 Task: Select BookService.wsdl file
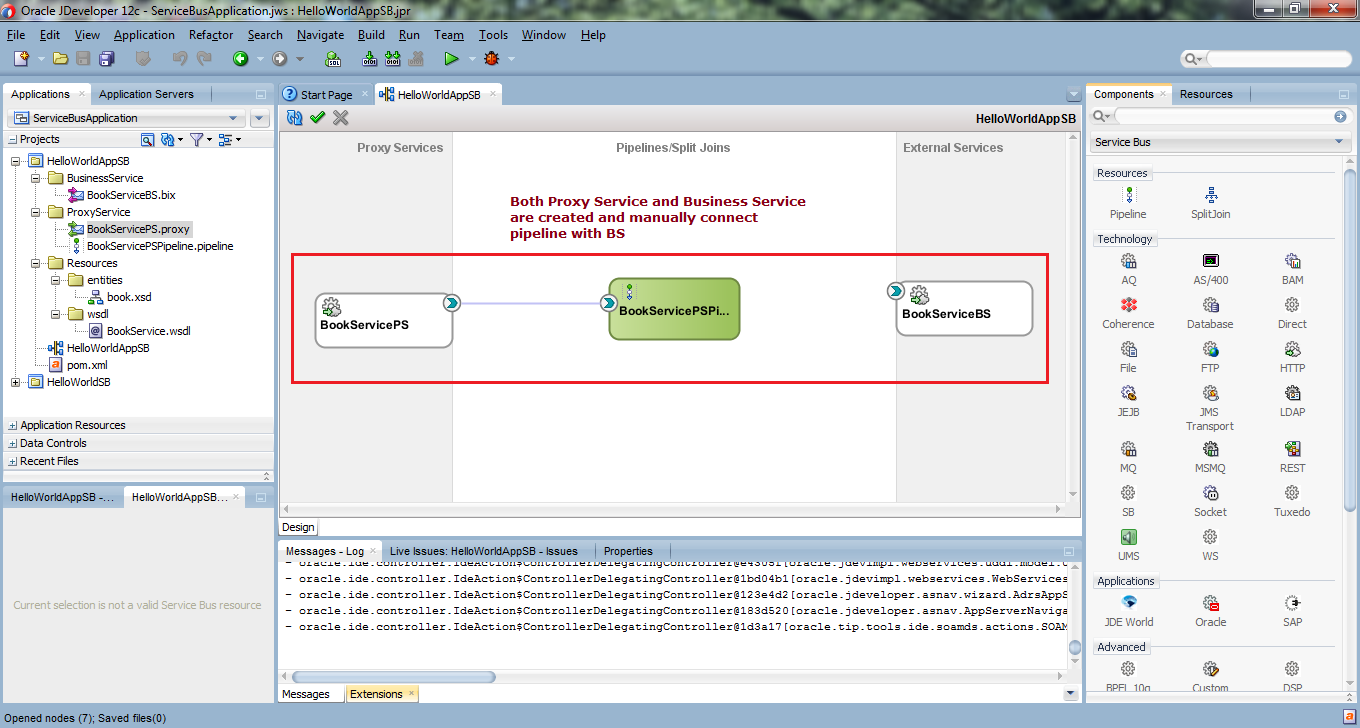[x=148, y=331]
